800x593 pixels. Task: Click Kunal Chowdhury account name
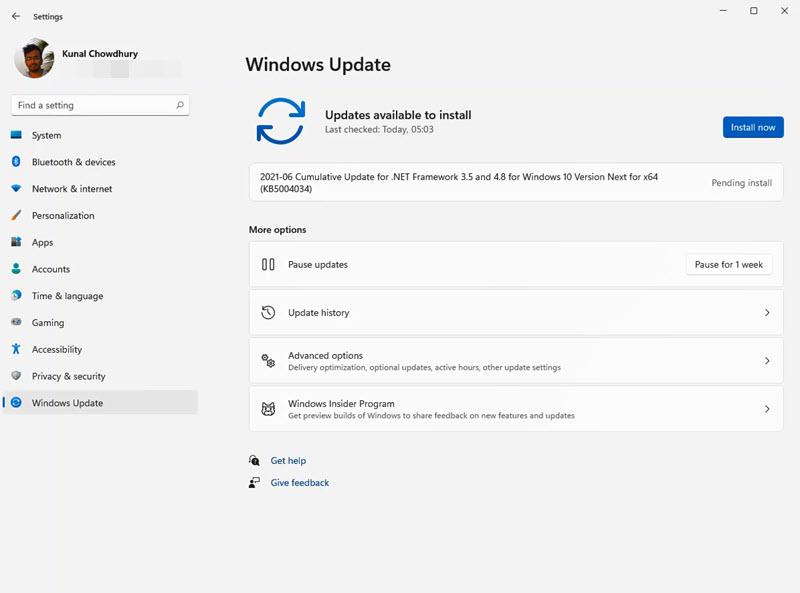(x=100, y=54)
